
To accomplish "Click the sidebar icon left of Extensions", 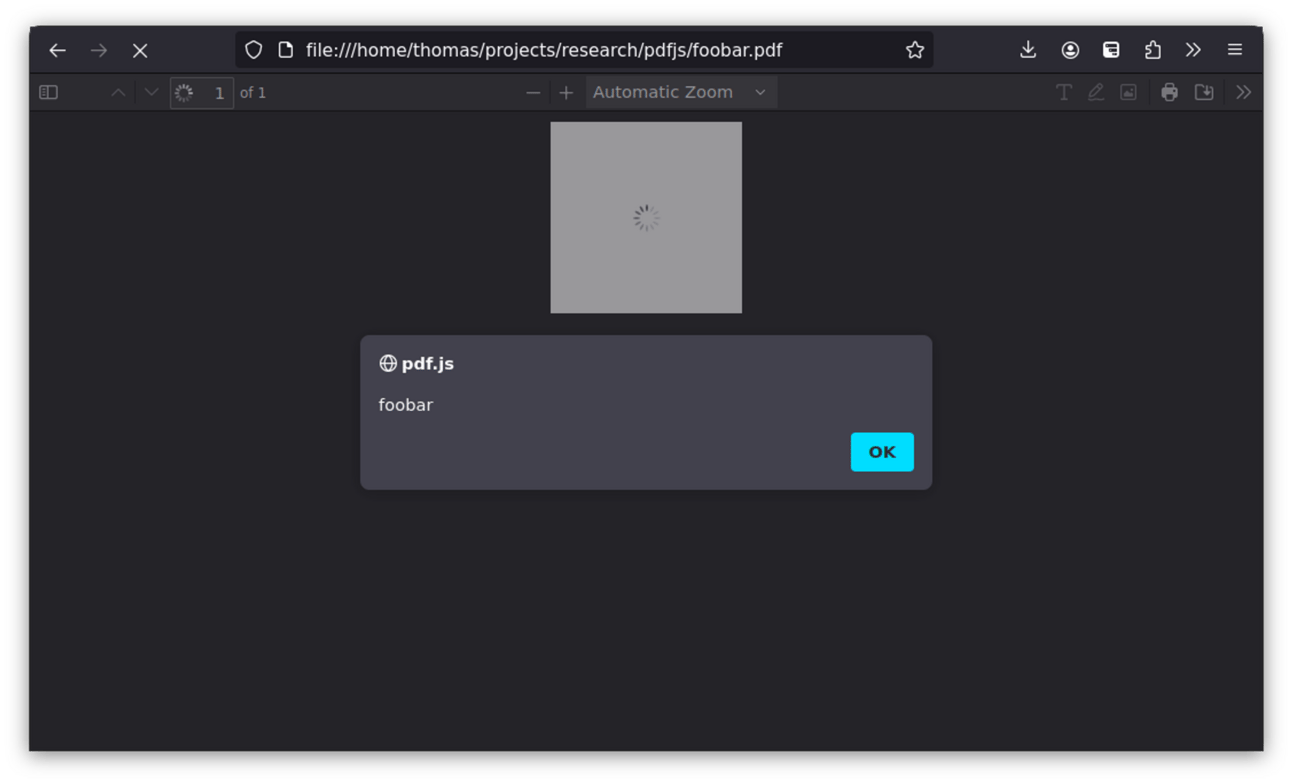I will [x=1111, y=50].
